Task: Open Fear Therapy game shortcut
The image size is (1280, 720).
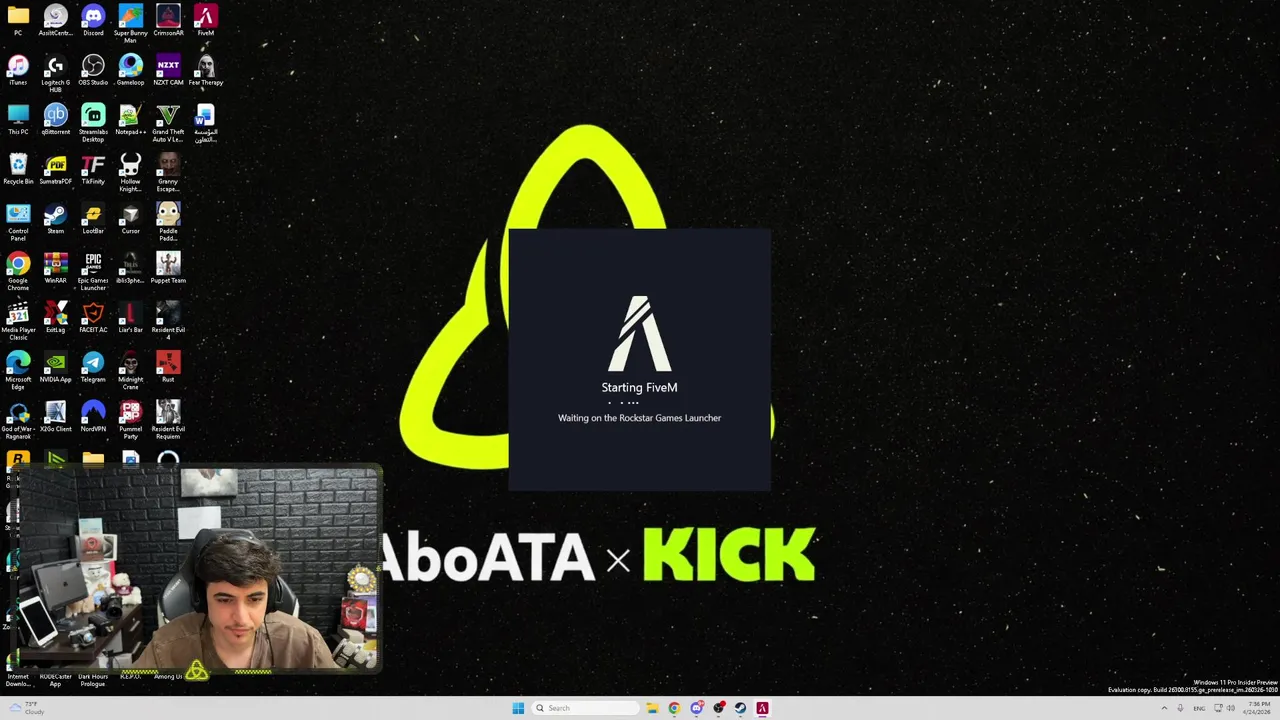Action: coord(205,70)
